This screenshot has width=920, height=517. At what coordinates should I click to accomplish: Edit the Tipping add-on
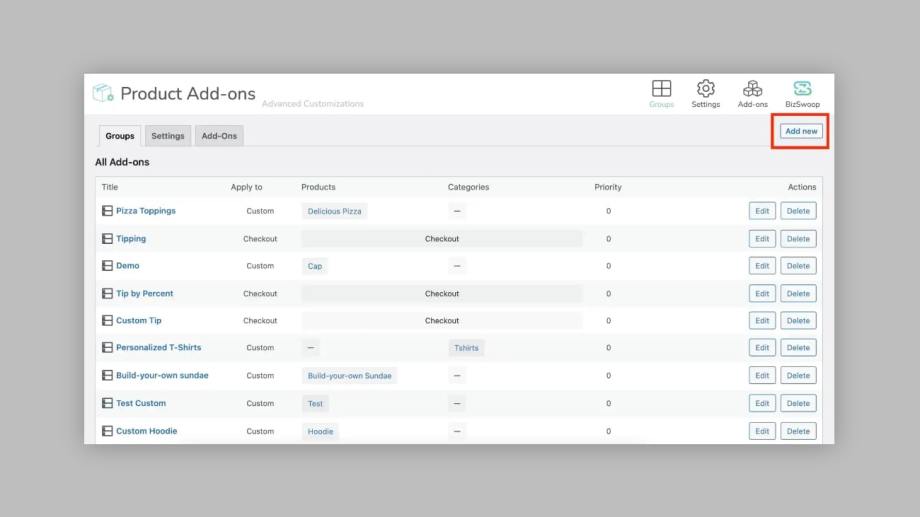pos(762,239)
